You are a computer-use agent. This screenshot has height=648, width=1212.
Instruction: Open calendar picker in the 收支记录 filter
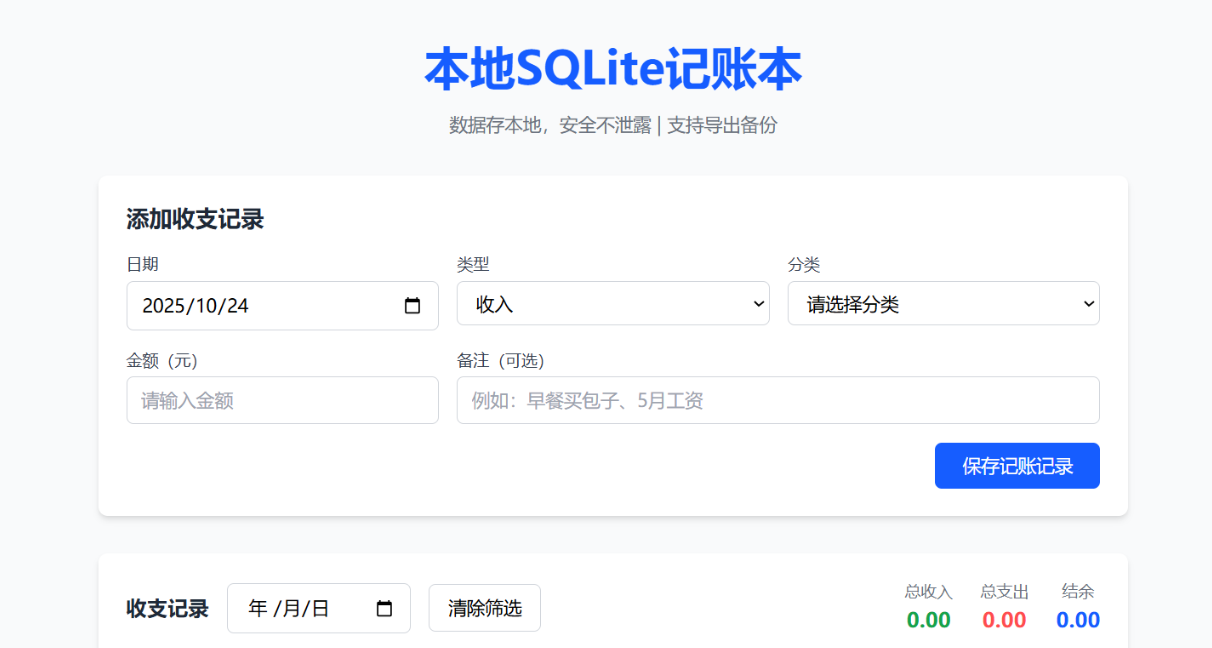coord(384,608)
